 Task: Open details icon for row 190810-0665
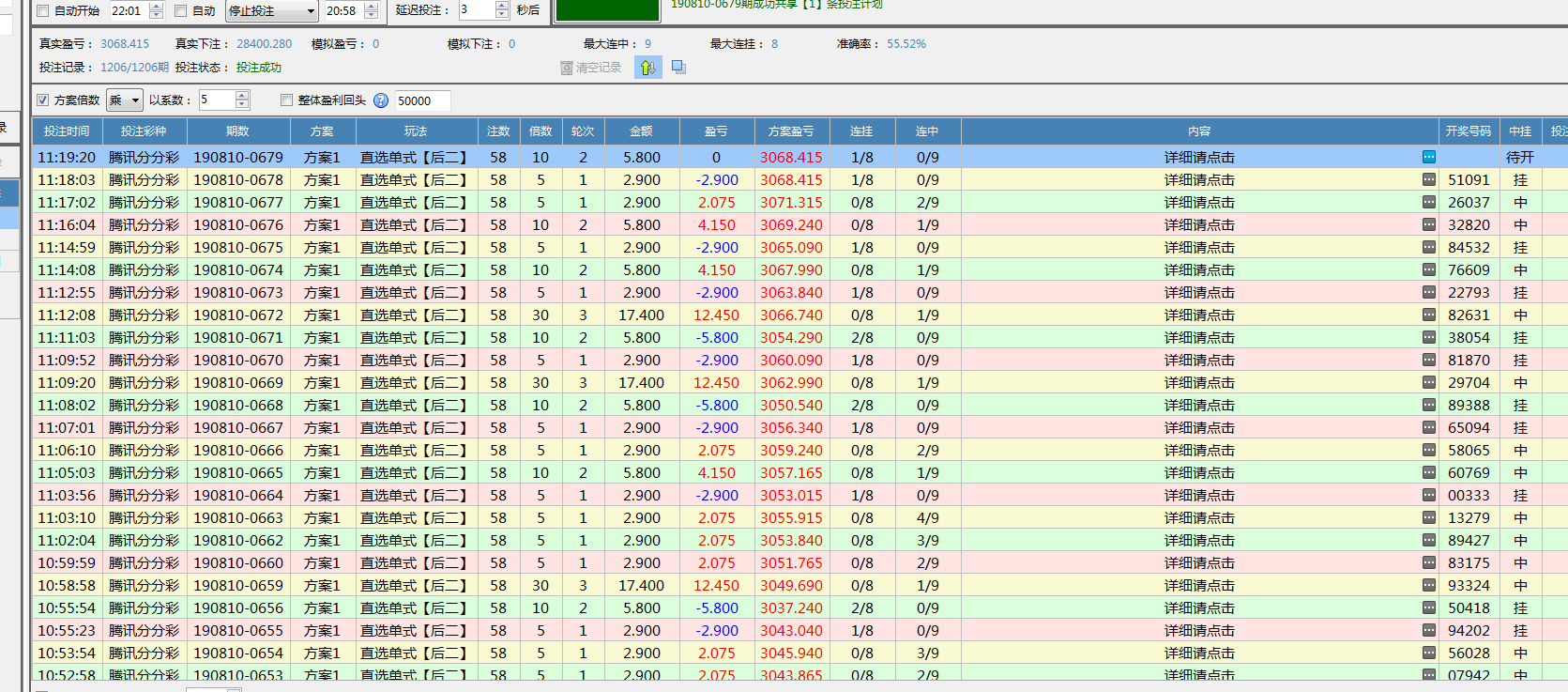pos(1428,472)
